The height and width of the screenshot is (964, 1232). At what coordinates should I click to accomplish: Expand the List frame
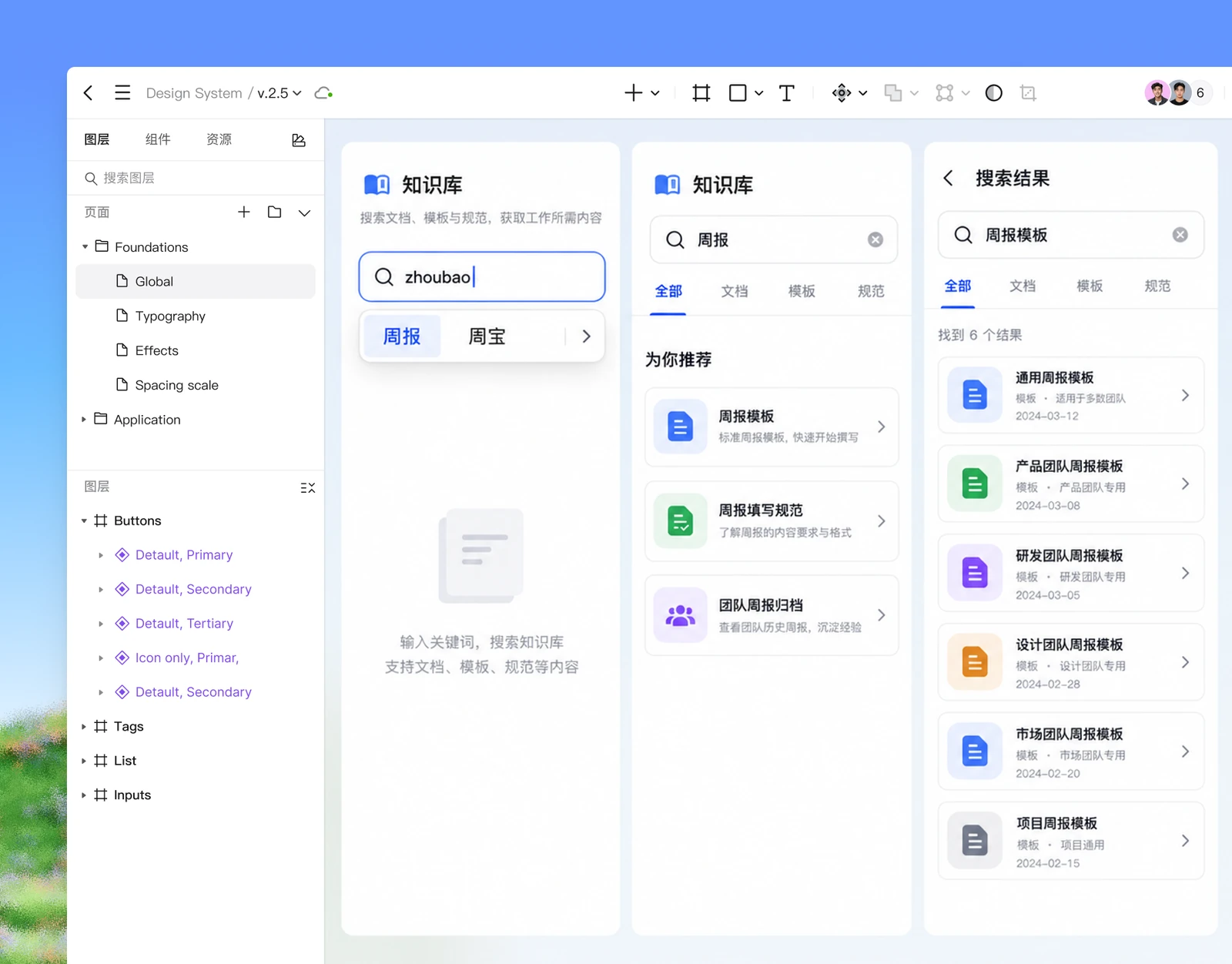click(x=84, y=761)
